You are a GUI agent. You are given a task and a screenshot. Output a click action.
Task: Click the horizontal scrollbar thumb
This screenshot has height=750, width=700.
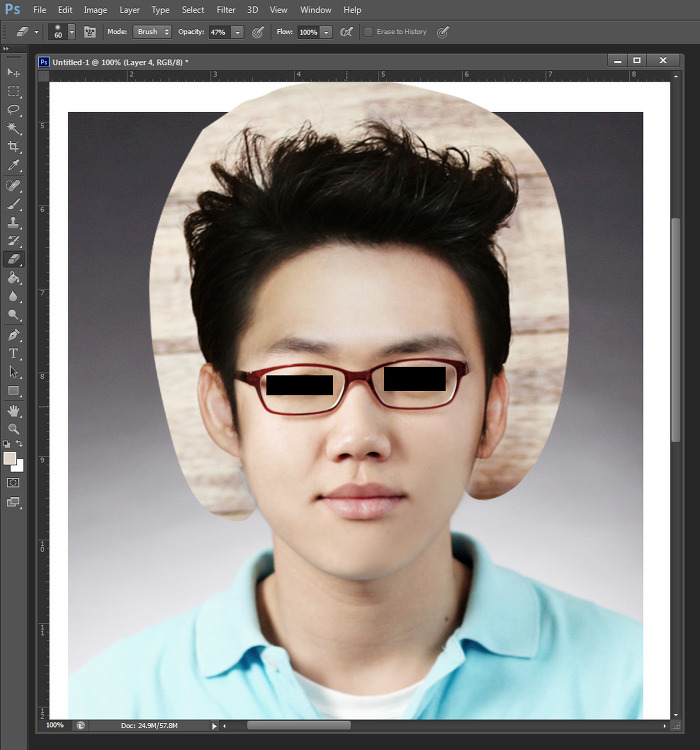(299, 726)
